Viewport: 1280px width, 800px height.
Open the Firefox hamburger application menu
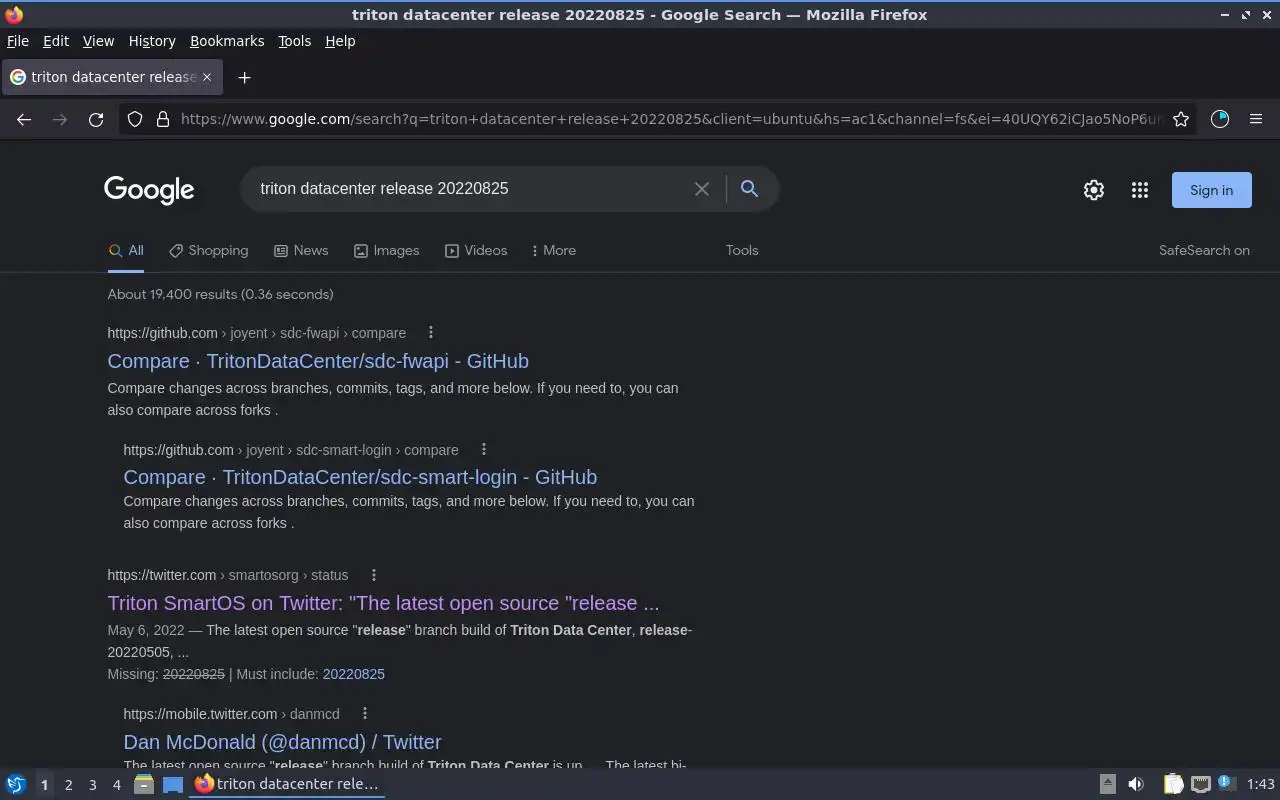(x=1256, y=119)
